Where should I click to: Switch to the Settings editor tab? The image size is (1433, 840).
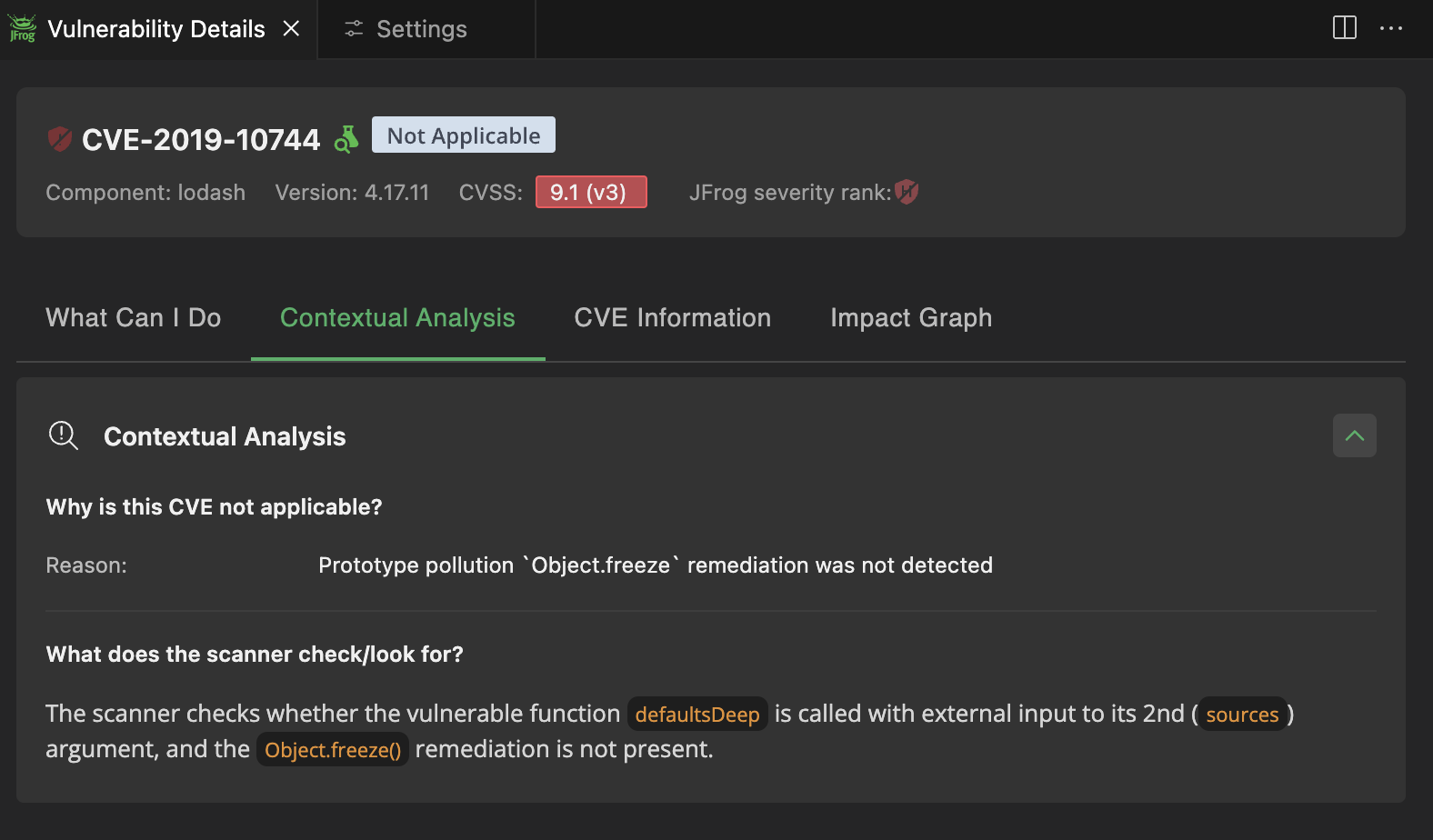pyautogui.click(x=421, y=29)
